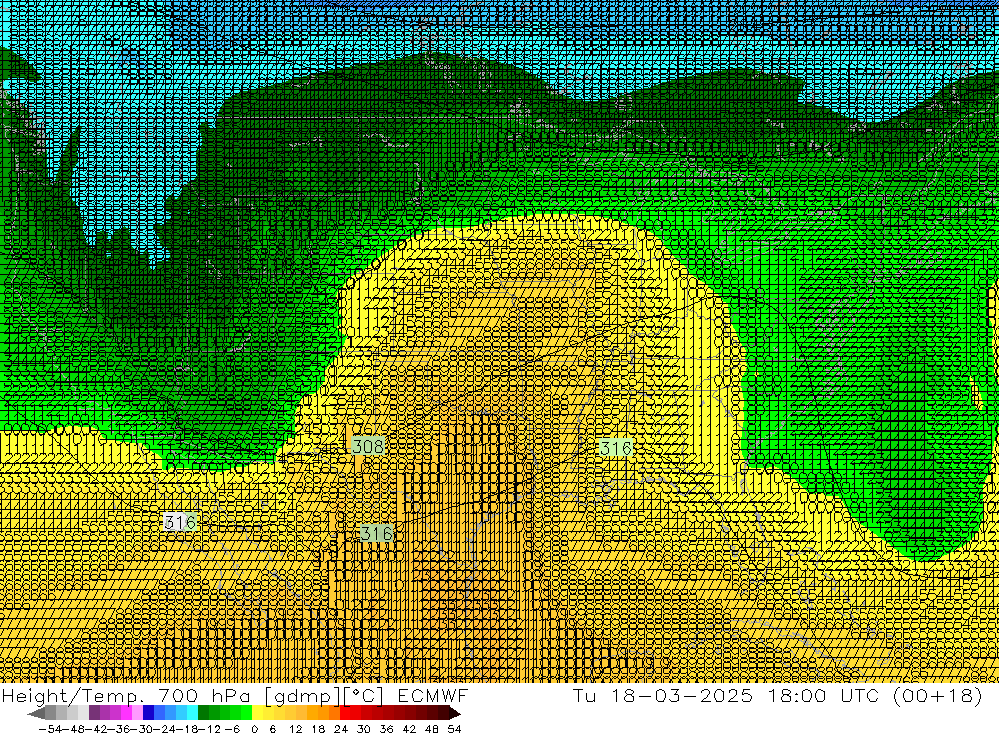Pick the bright red legend swatch above 24
Viewport: 1000px width, 733px height.
coord(345,714)
